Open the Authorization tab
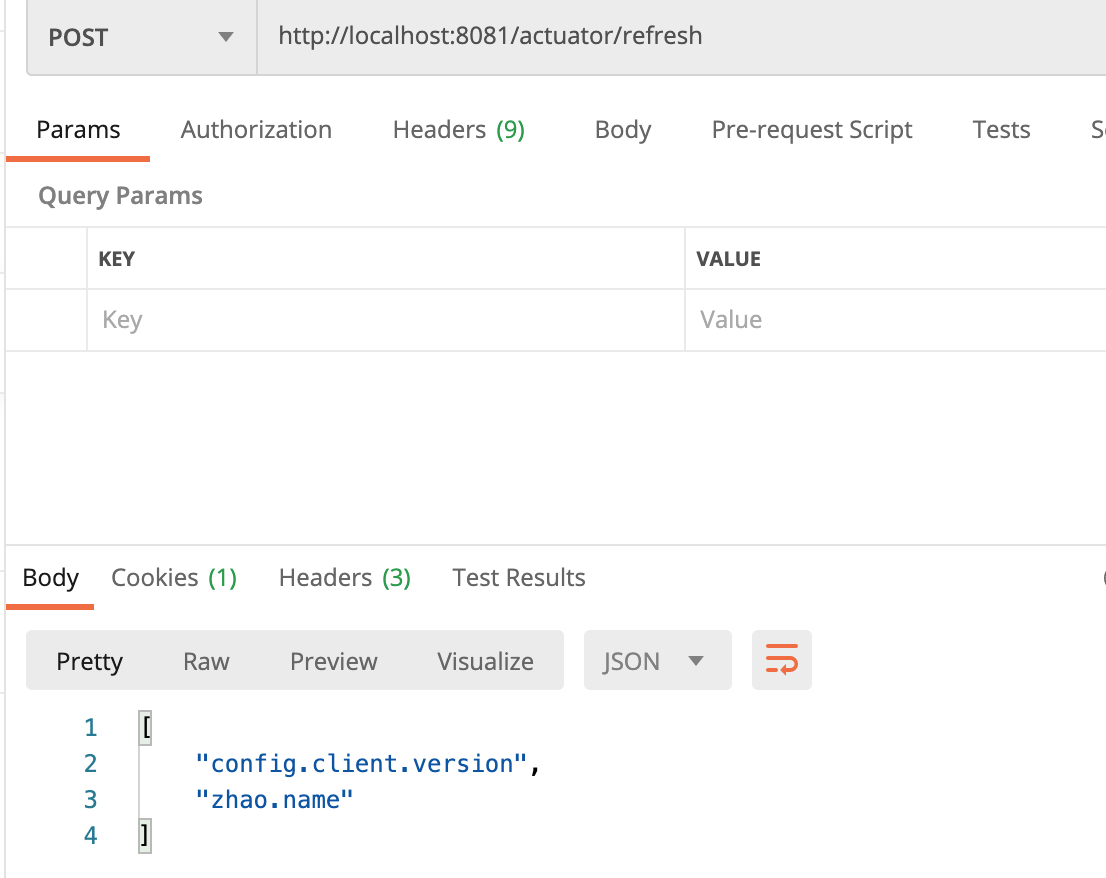This screenshot has width=1106, height=878. (256, 130)
